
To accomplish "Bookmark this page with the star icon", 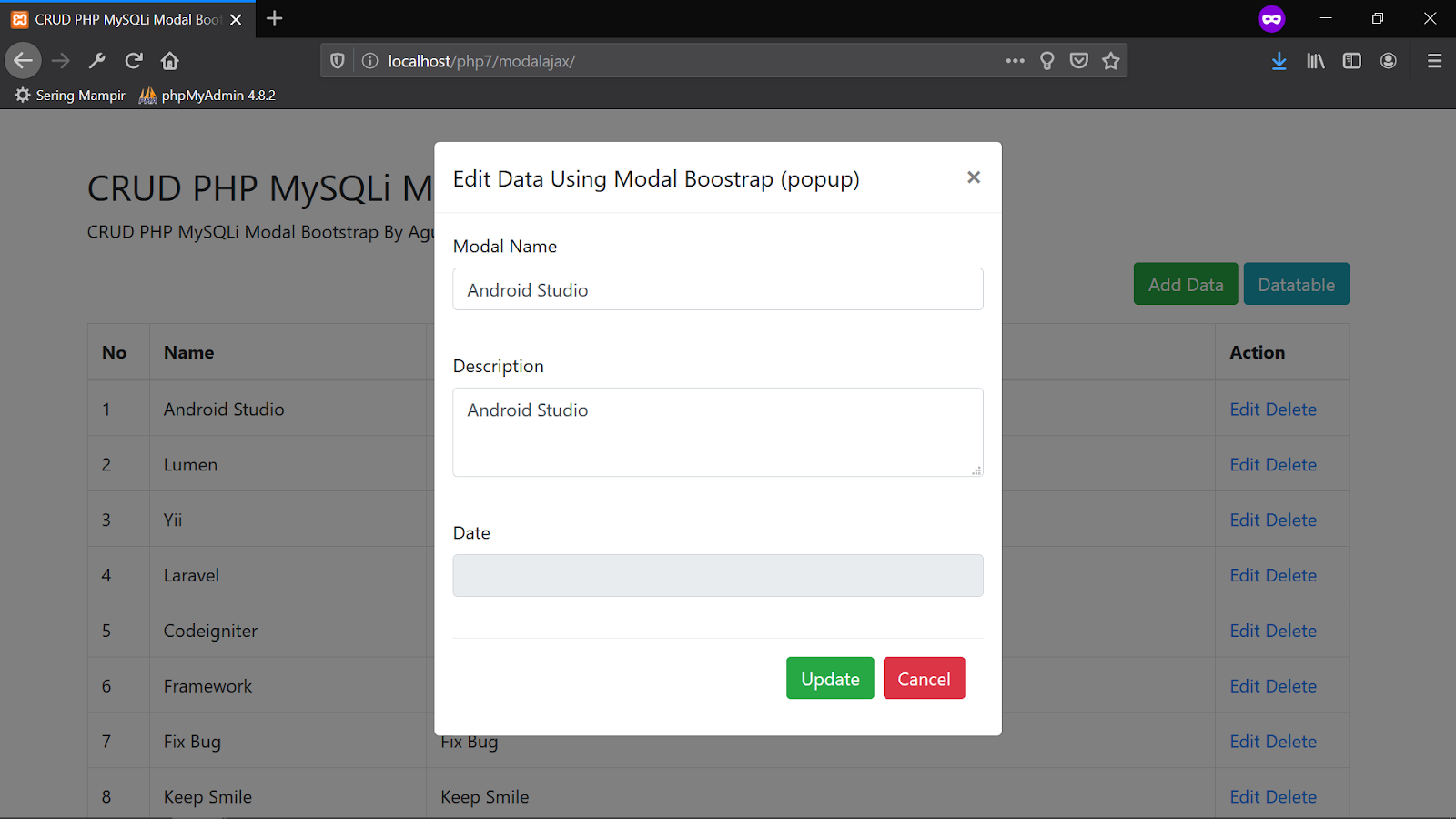I will (1111, 61).
